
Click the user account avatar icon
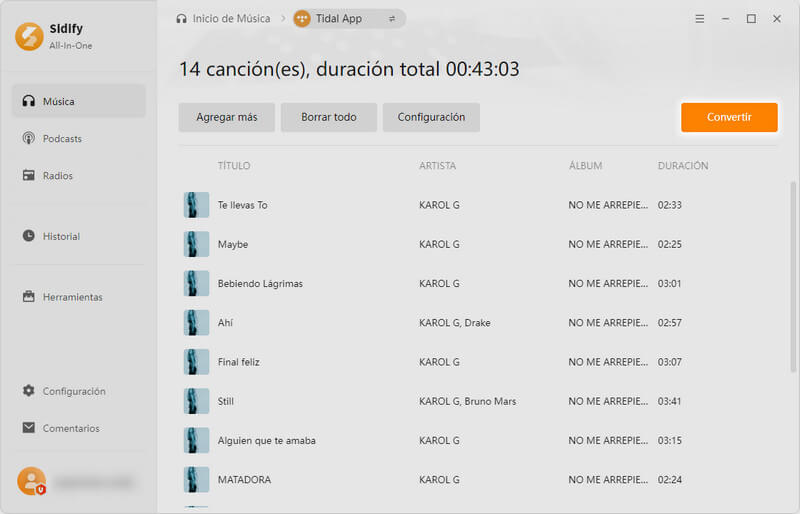[x=32, y=481]
